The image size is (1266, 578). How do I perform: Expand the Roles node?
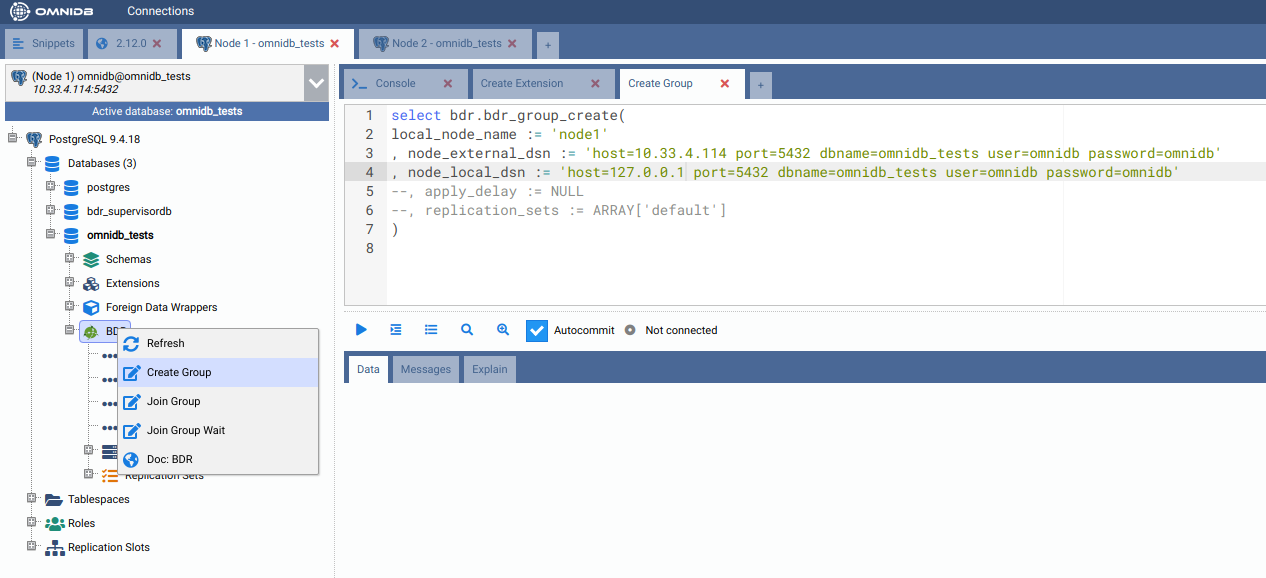pyautogui.click(x=32, y=522)
